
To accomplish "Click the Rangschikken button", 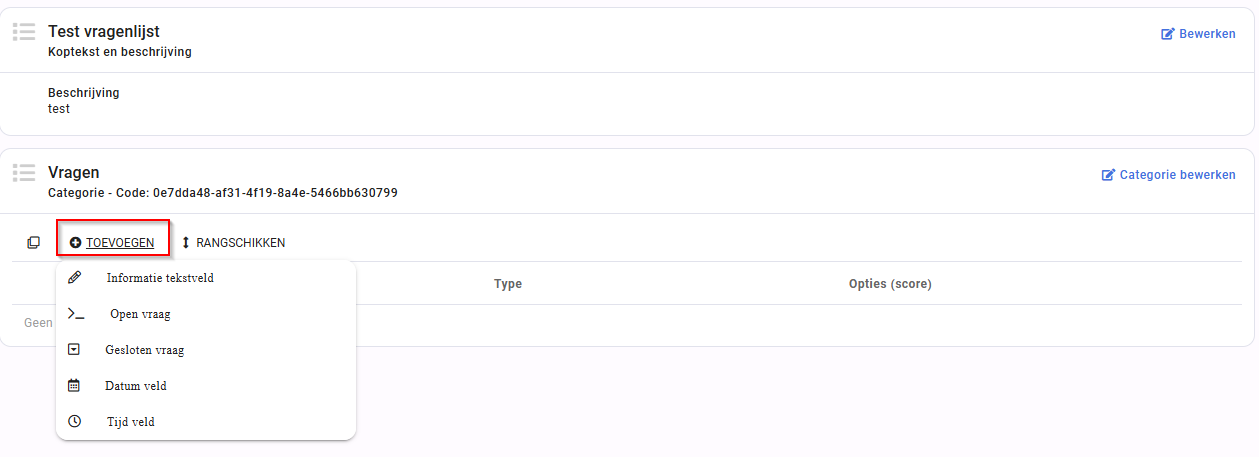I will click(x=233, y=243).
